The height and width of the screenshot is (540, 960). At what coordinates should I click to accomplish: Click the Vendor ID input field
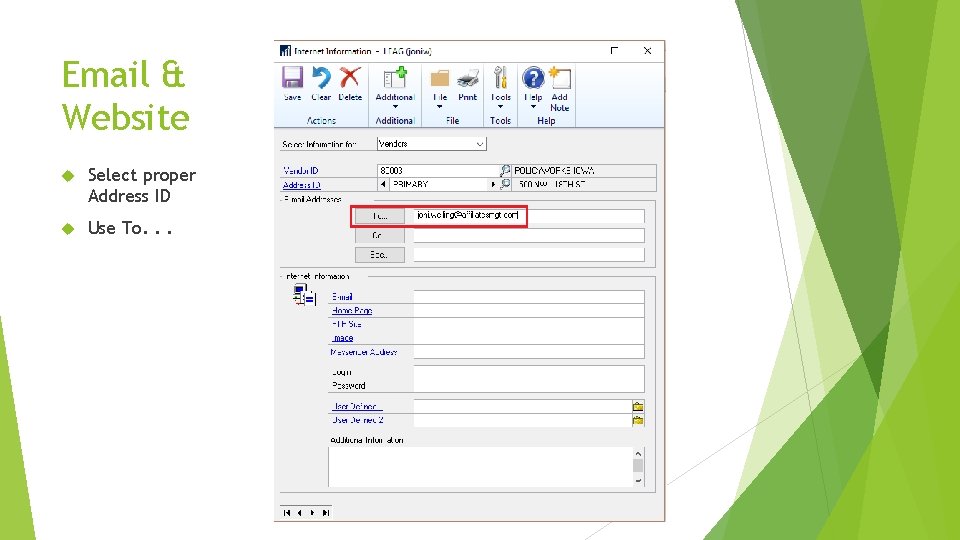[438, 170]
